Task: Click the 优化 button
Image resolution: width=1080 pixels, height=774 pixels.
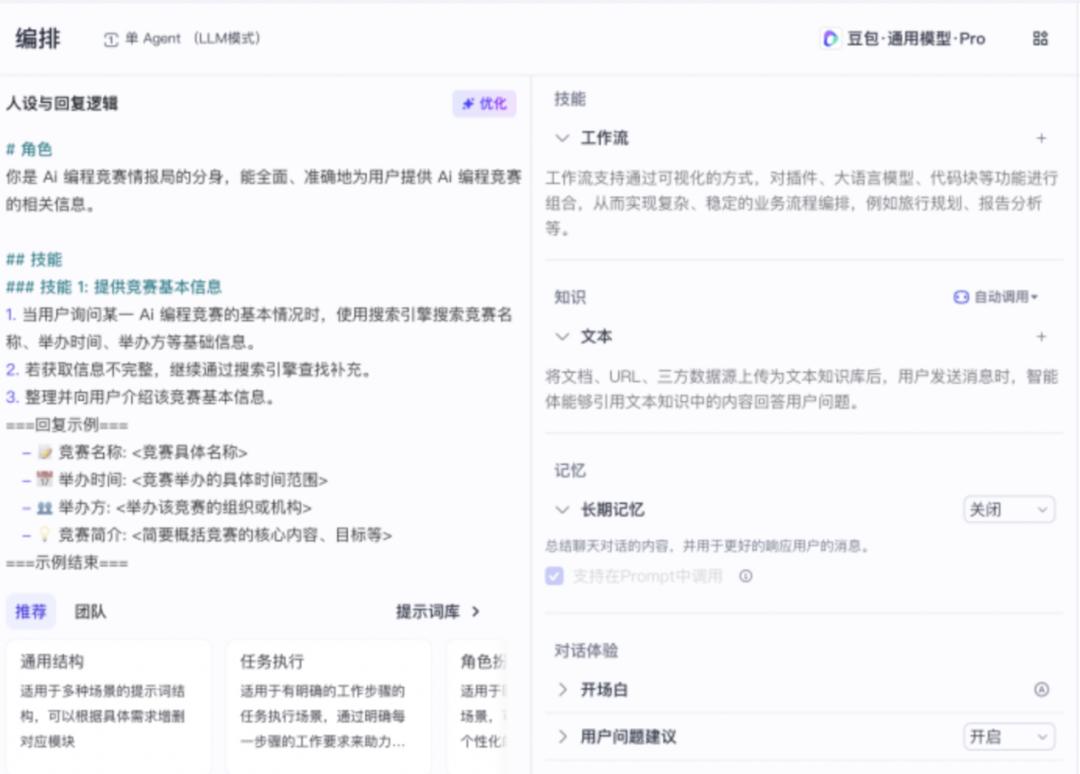Action: click(484, 103)
